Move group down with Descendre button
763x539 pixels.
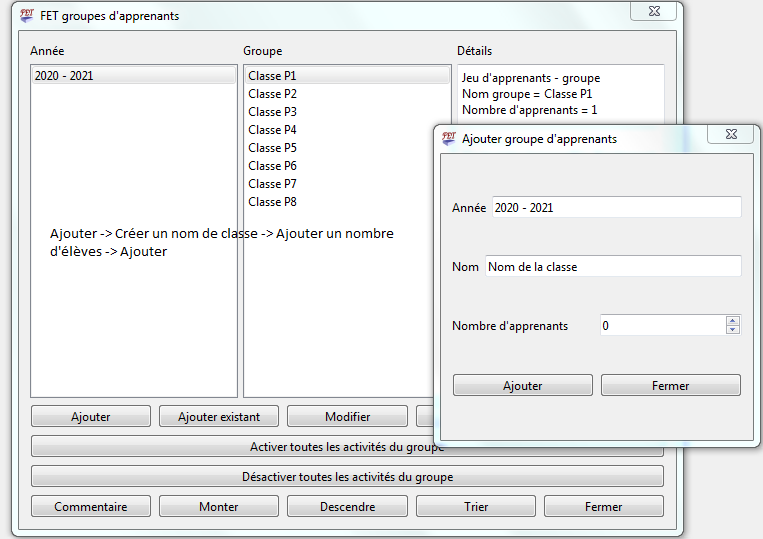point(347,507)
